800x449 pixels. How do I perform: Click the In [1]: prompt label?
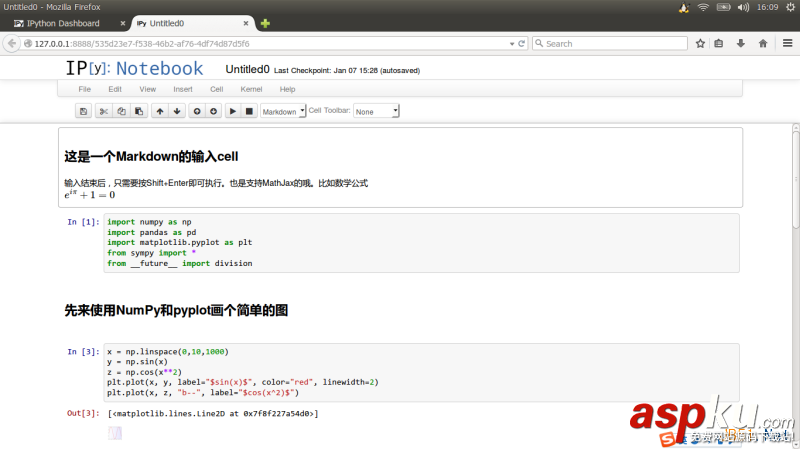coord(84,222)
